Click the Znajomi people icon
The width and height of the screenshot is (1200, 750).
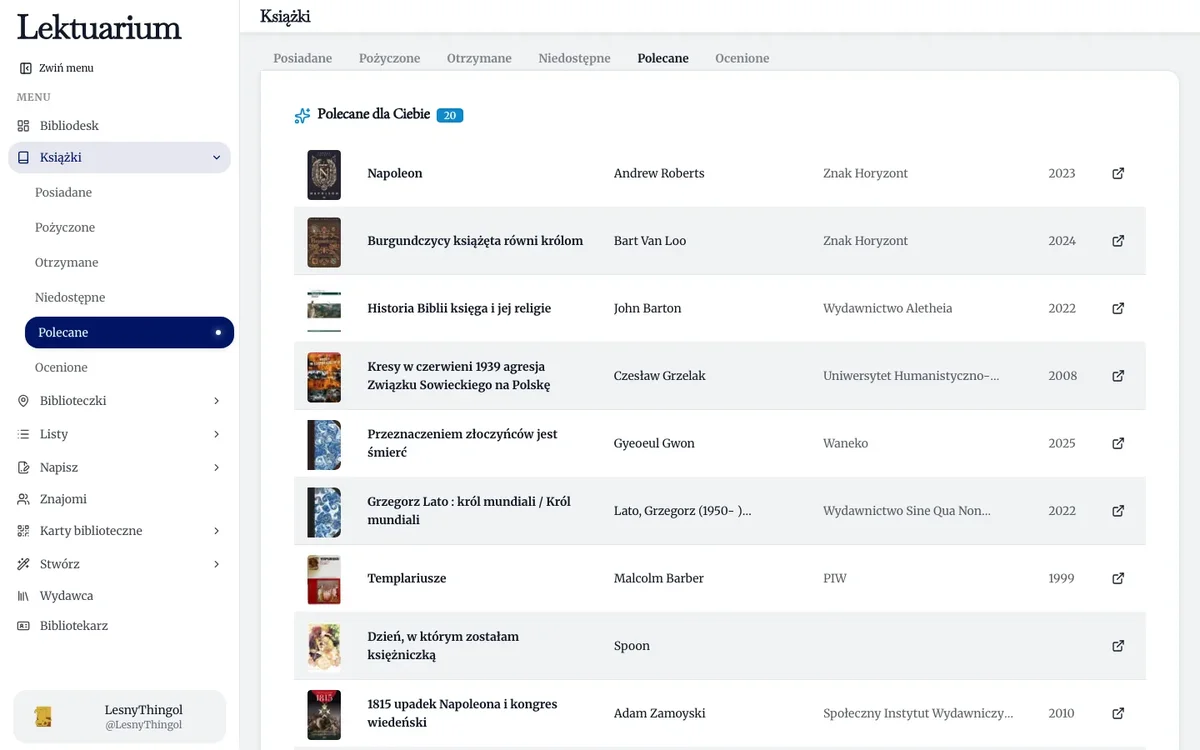pyautogui.click(x=24, y=499)
